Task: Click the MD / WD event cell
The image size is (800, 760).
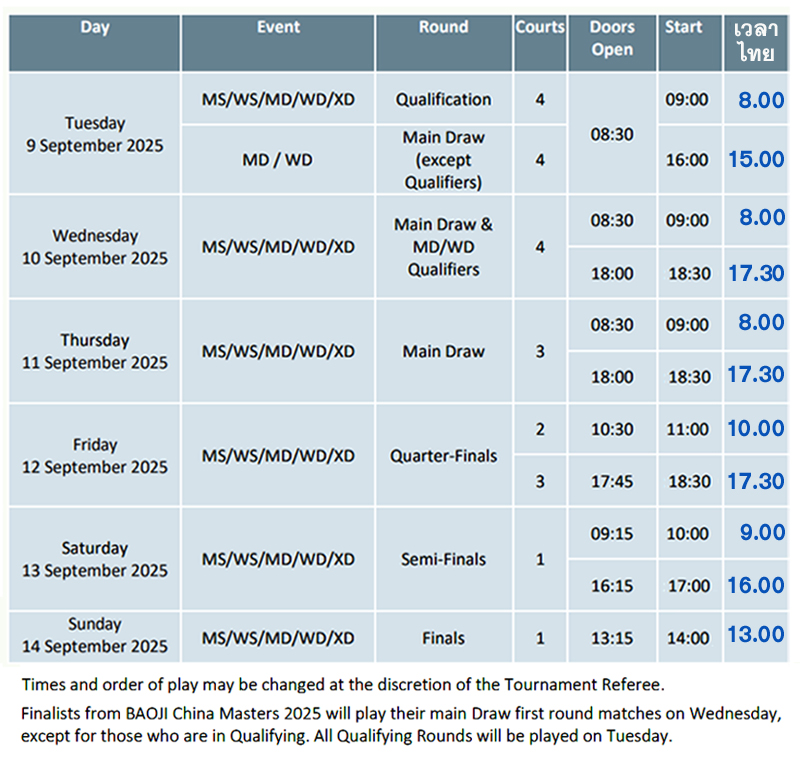Action: click(x=278, y=160)
